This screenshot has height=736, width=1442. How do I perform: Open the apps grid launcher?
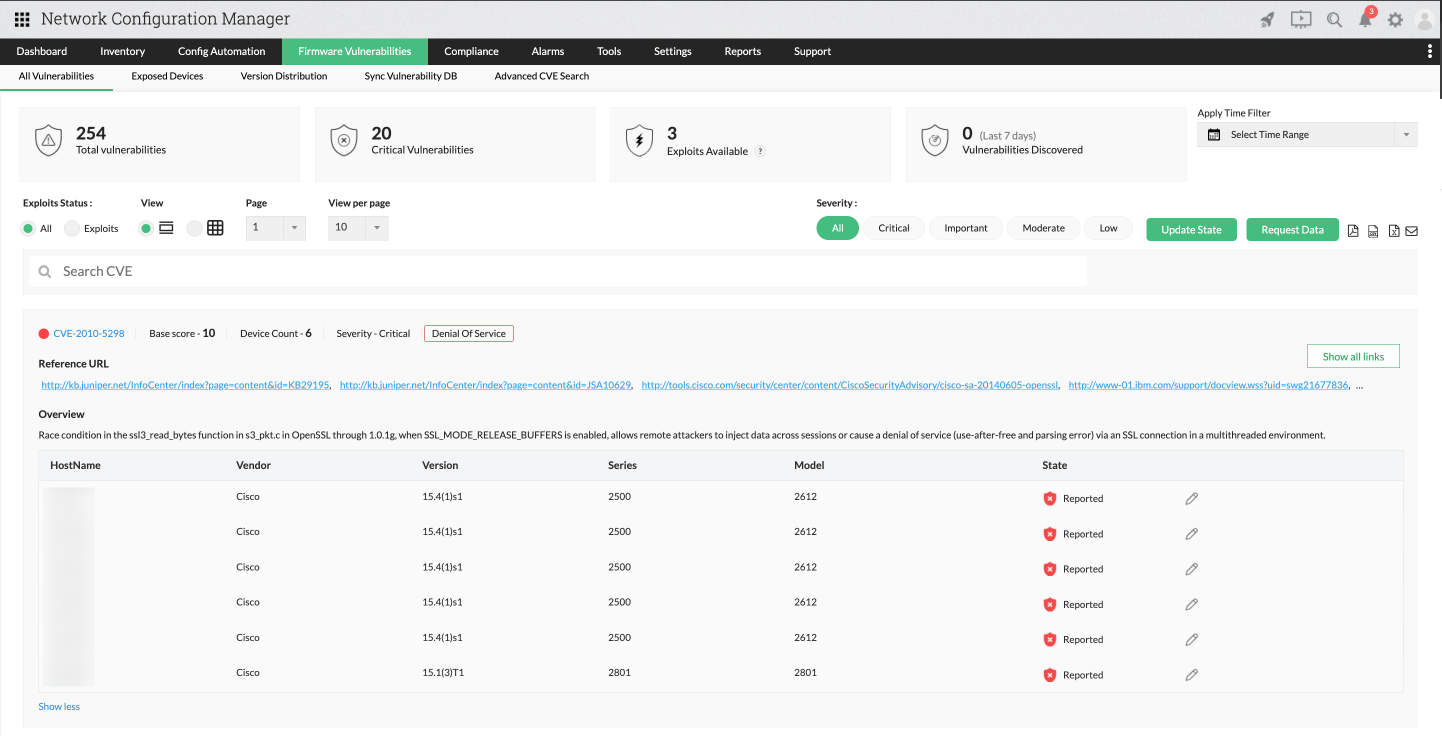coord(22,18)
